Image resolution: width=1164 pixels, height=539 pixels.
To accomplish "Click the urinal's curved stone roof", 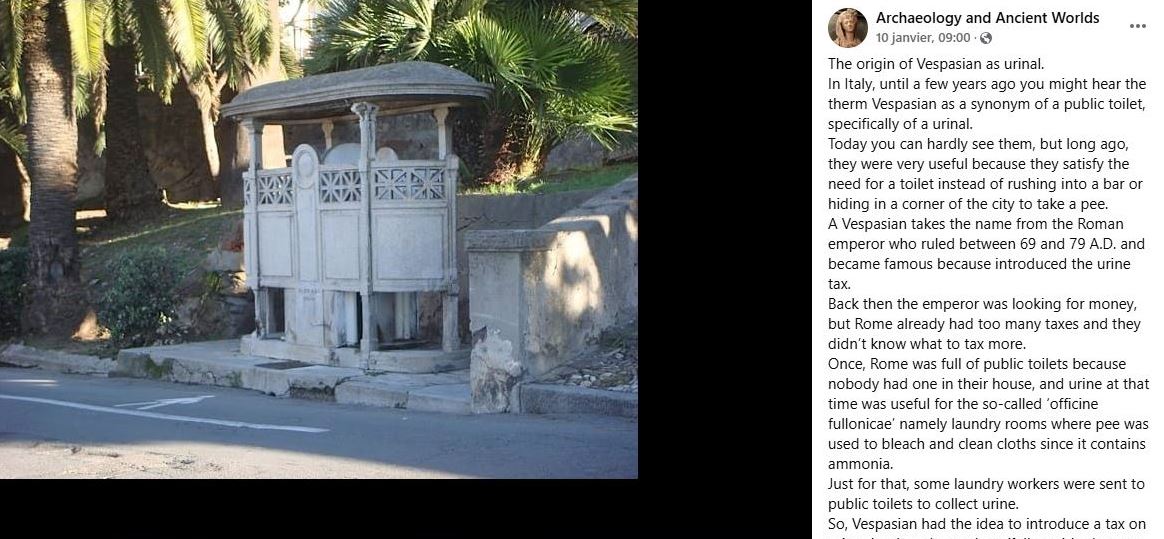I will (356, 89).
